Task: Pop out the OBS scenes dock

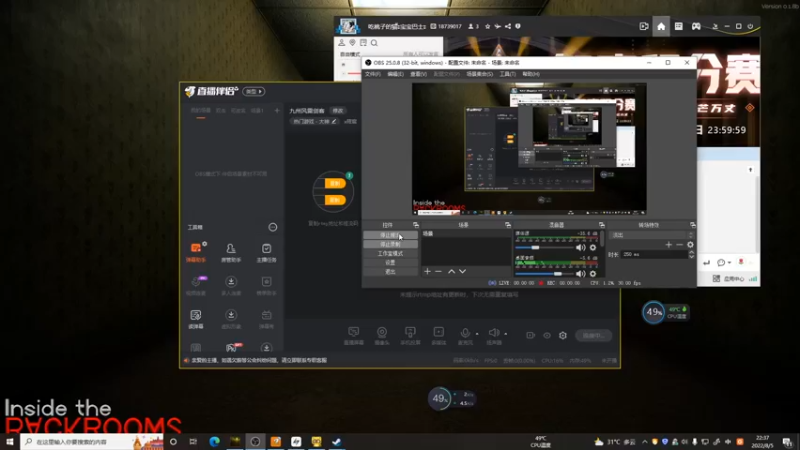Action: tap(508, 225)
